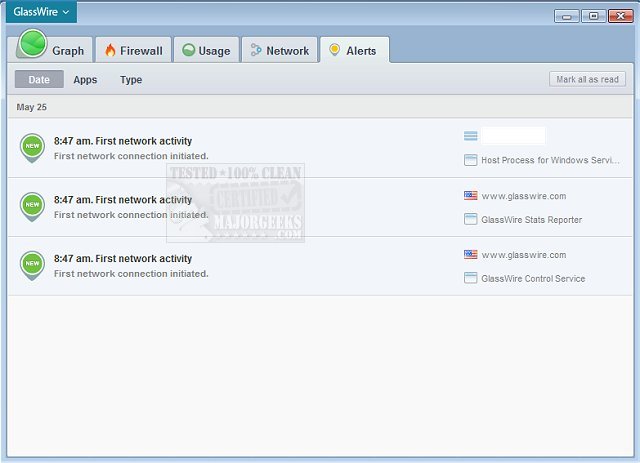Select first alert's 'First network activity' title
Viewport: 640px width, 463px height.
(x=144, y=141)
